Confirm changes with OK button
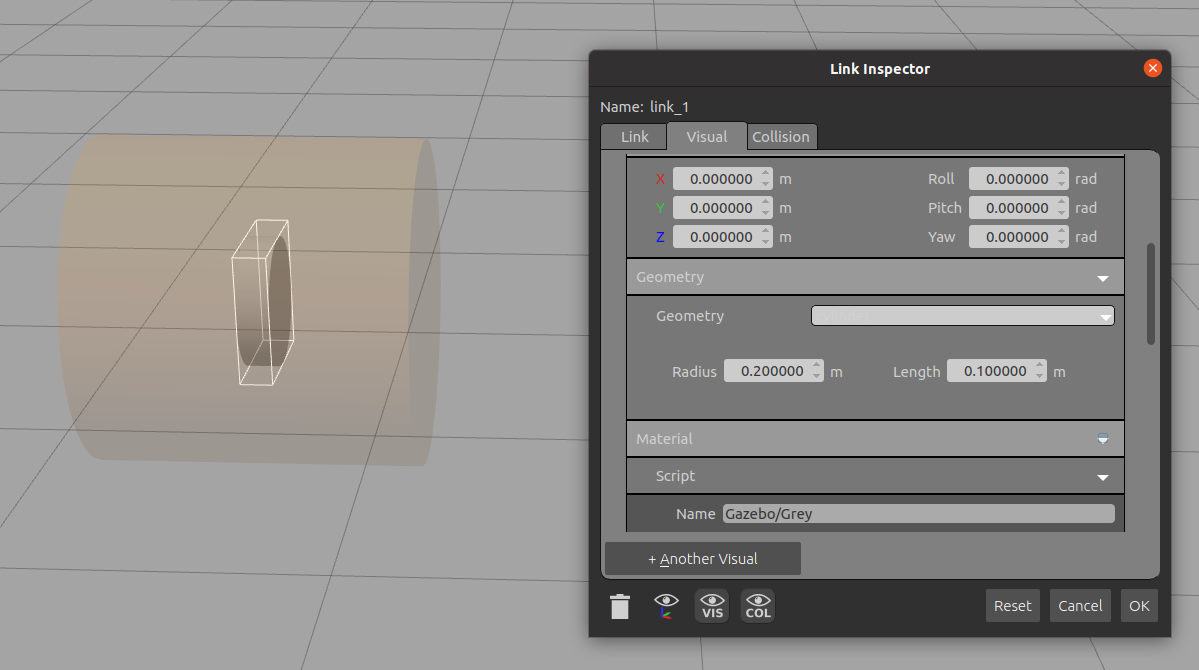Screen dimensions: 1199x670 (1139, 605)
